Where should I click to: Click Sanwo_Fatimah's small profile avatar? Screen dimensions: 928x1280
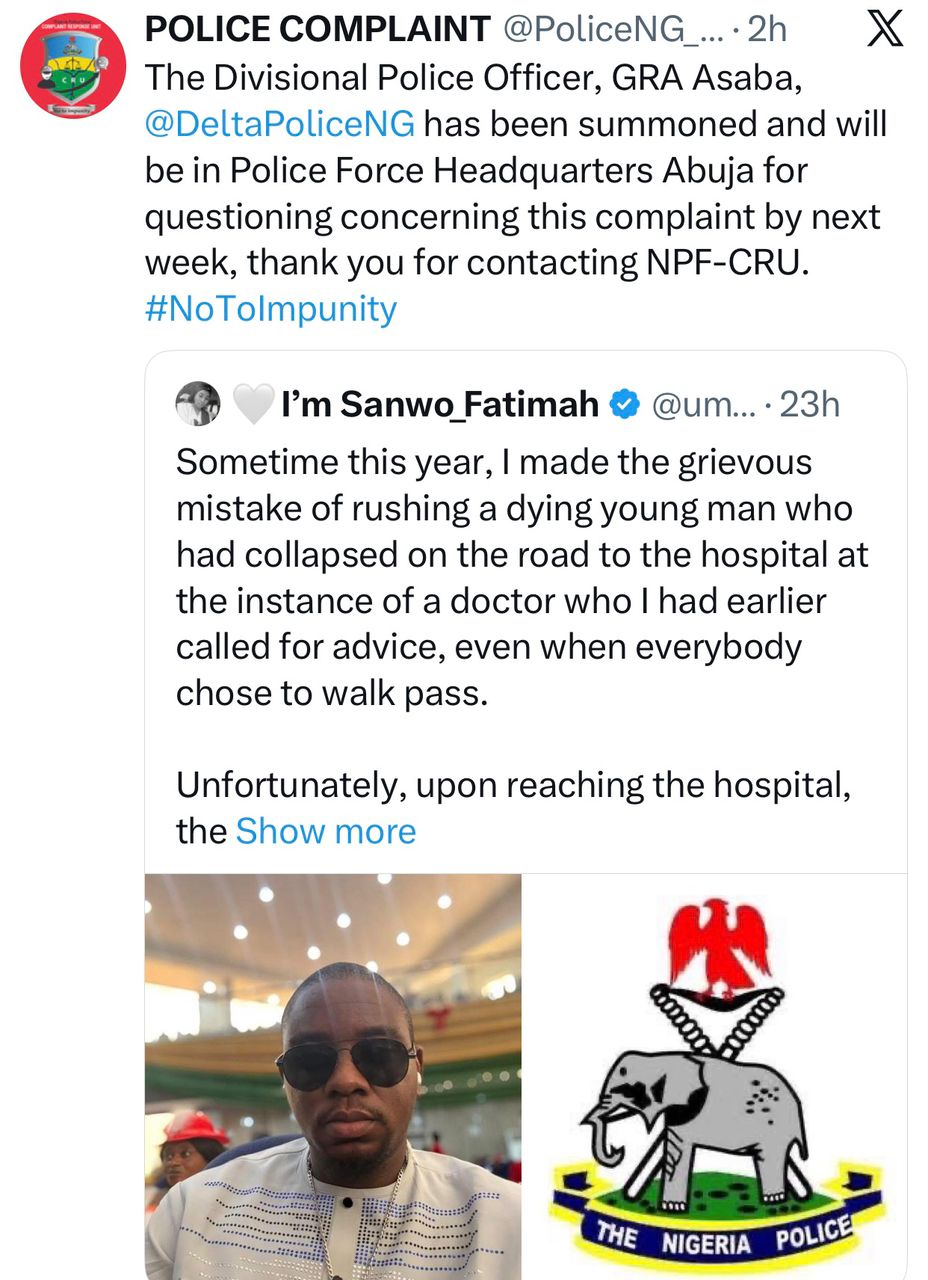coord(198,404)
